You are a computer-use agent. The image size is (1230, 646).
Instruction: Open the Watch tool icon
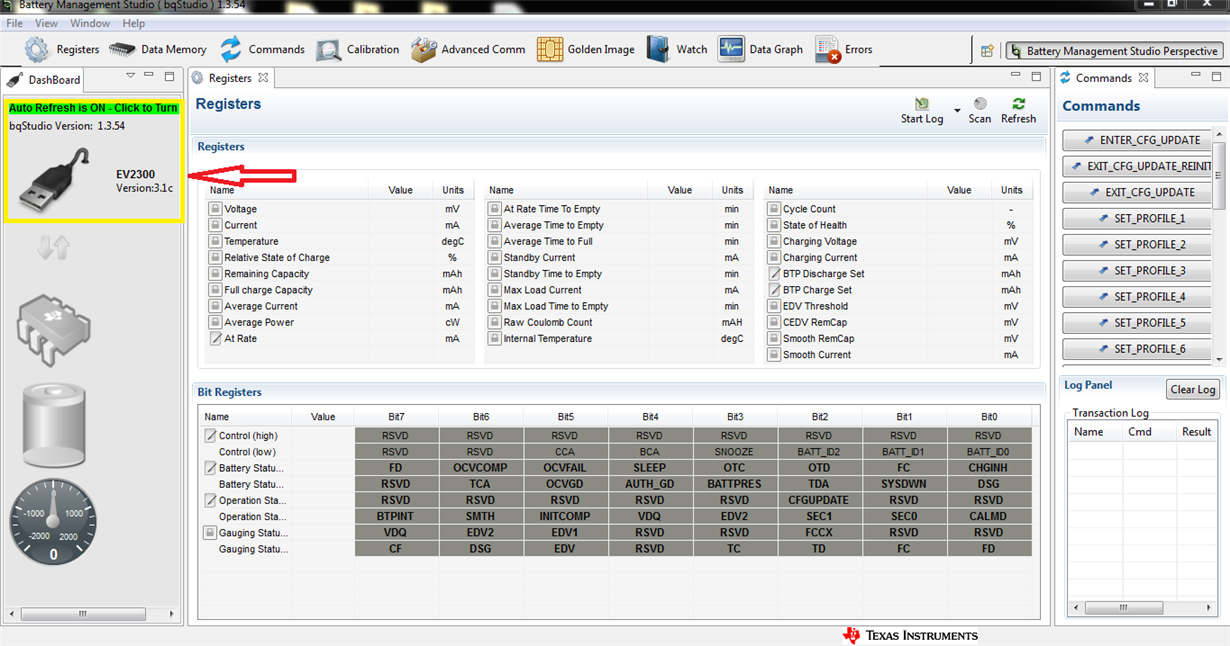click(658, 49)
